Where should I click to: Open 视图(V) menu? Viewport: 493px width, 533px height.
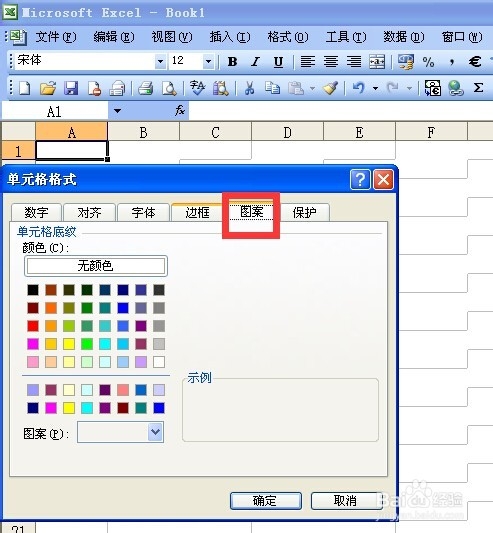click(172, 37)
